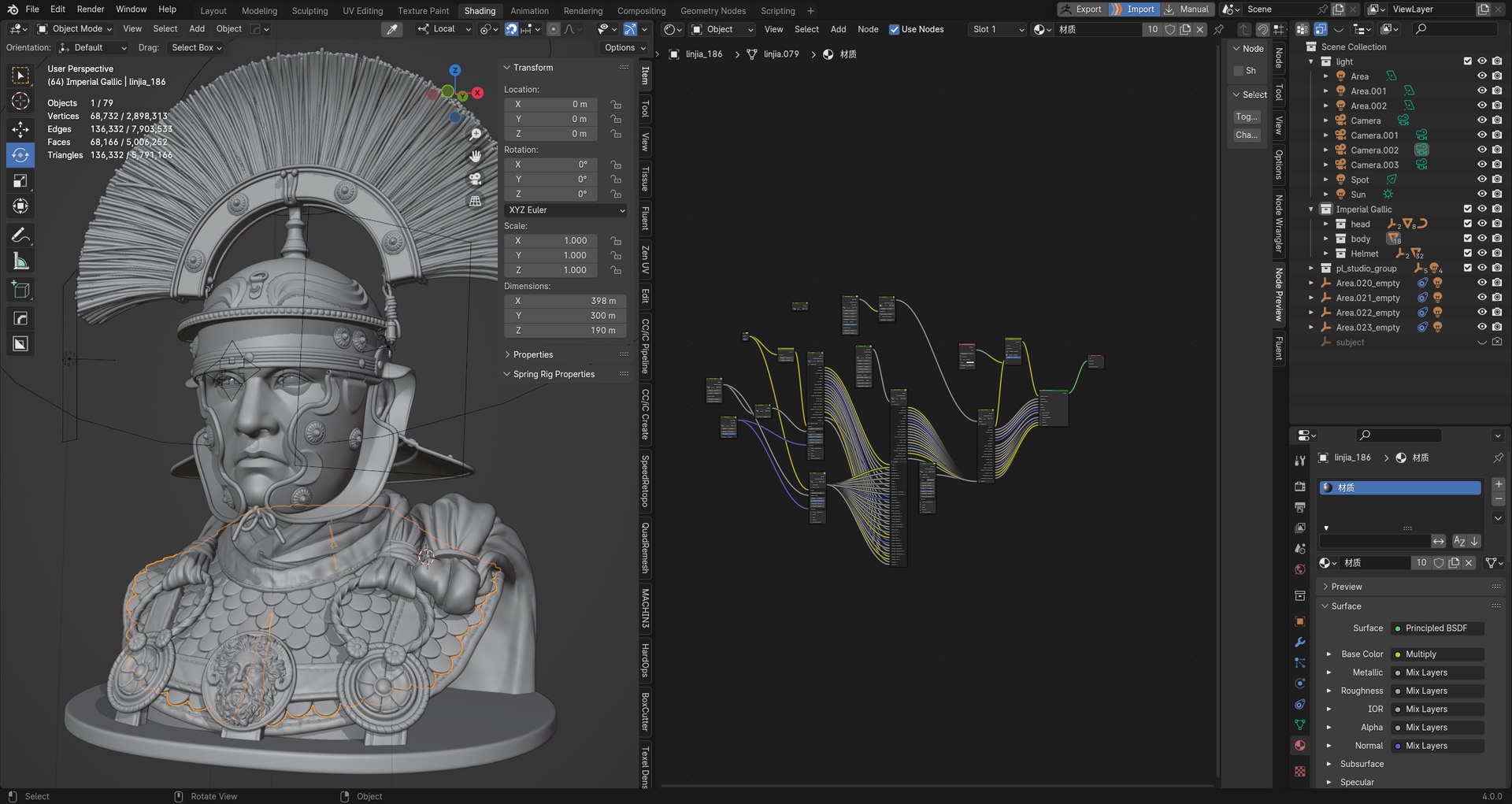Select the Scale tool
The image size is (1512, 804).
pyautogui.click(x=20, y=181)
